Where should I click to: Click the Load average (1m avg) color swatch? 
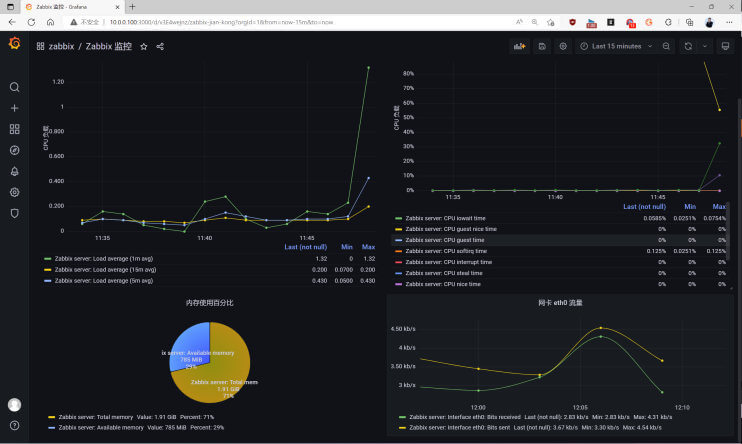coord(47,259)
